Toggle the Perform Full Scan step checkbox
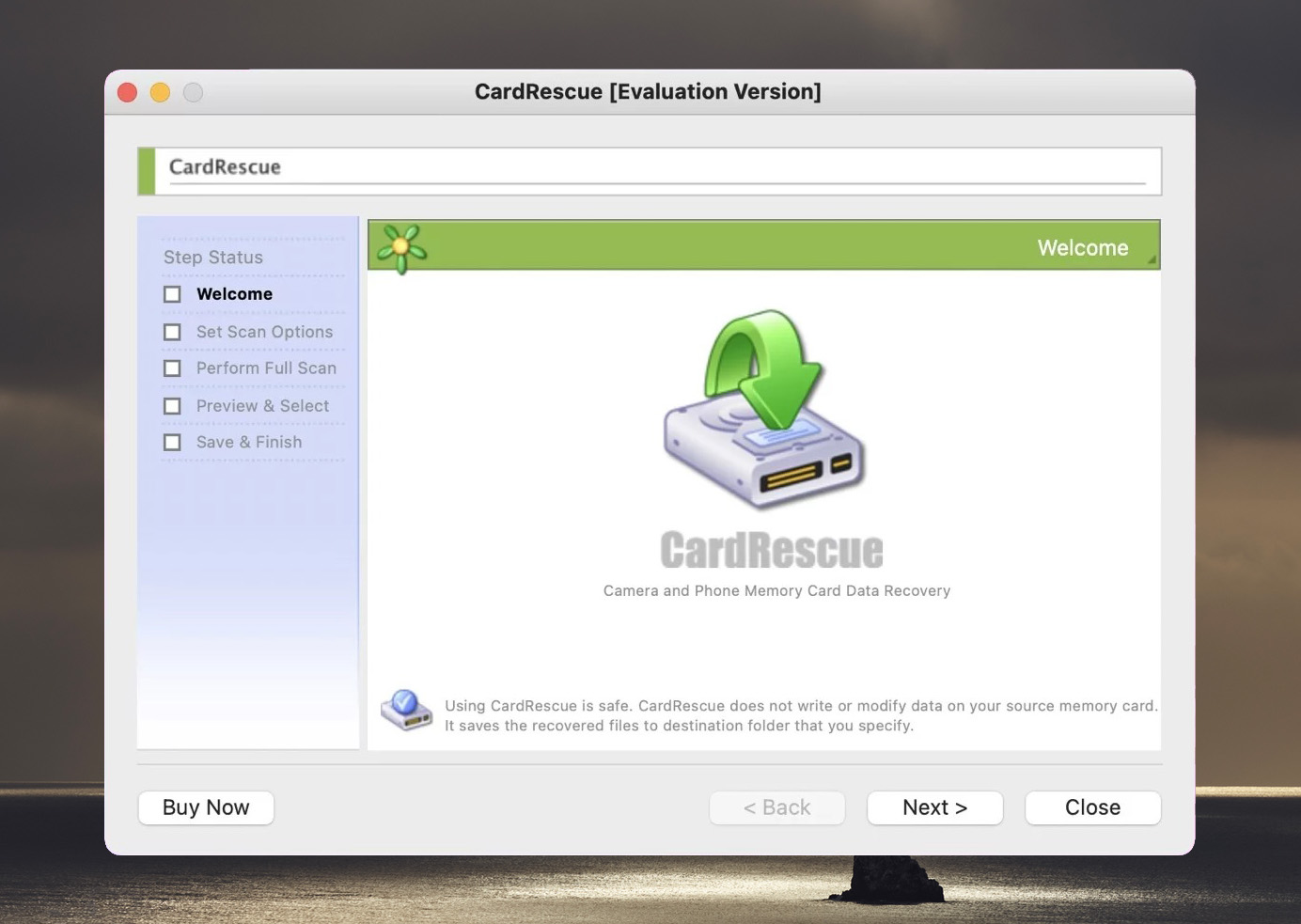The image size is (1301, 924). tap(172, 368)
